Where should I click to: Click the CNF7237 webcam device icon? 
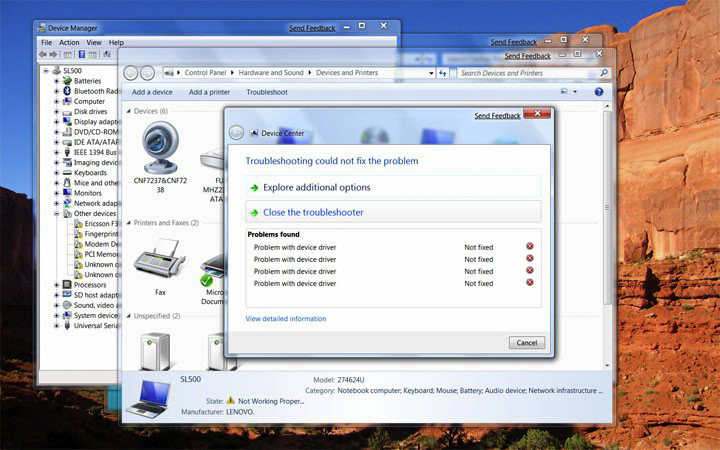point(162,149)
